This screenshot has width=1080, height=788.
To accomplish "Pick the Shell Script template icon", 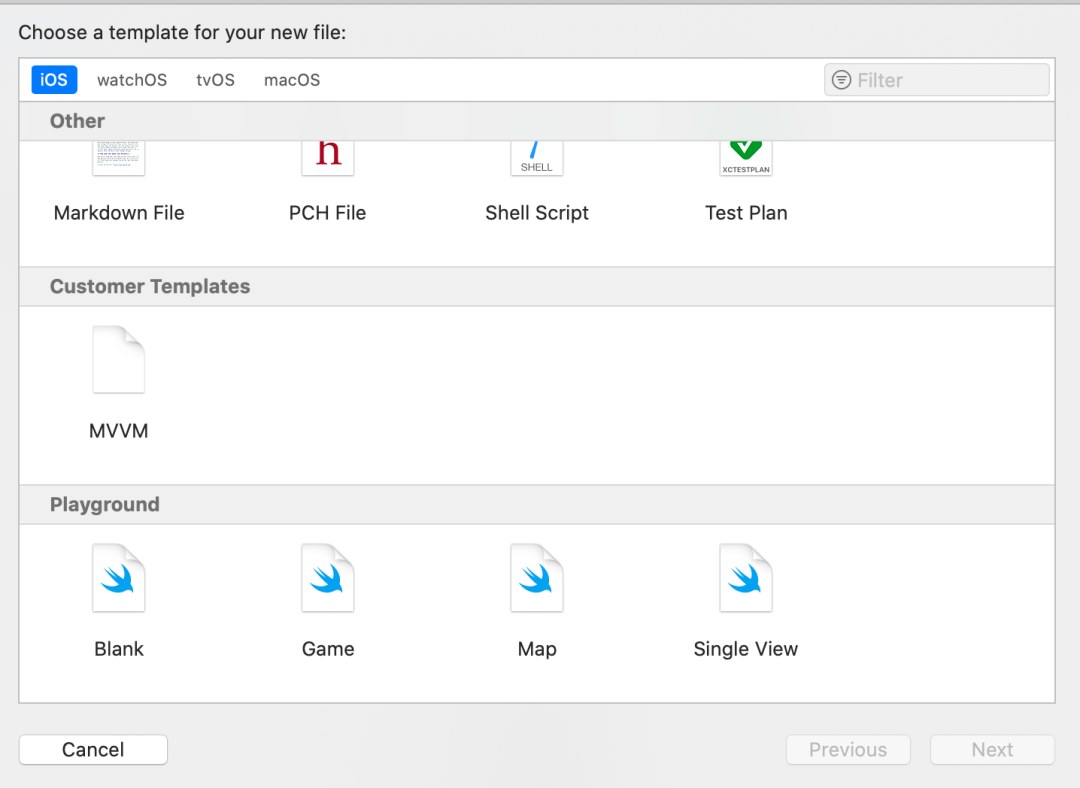I will pos(537,159).
